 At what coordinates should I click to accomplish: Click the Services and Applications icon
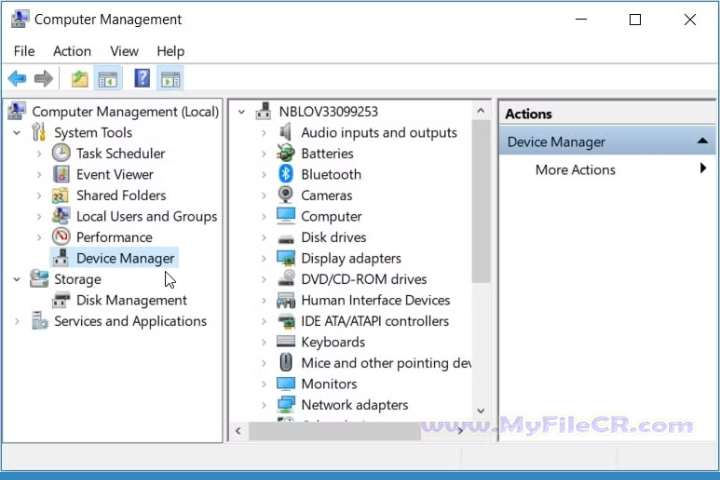[x=39, y=321]
